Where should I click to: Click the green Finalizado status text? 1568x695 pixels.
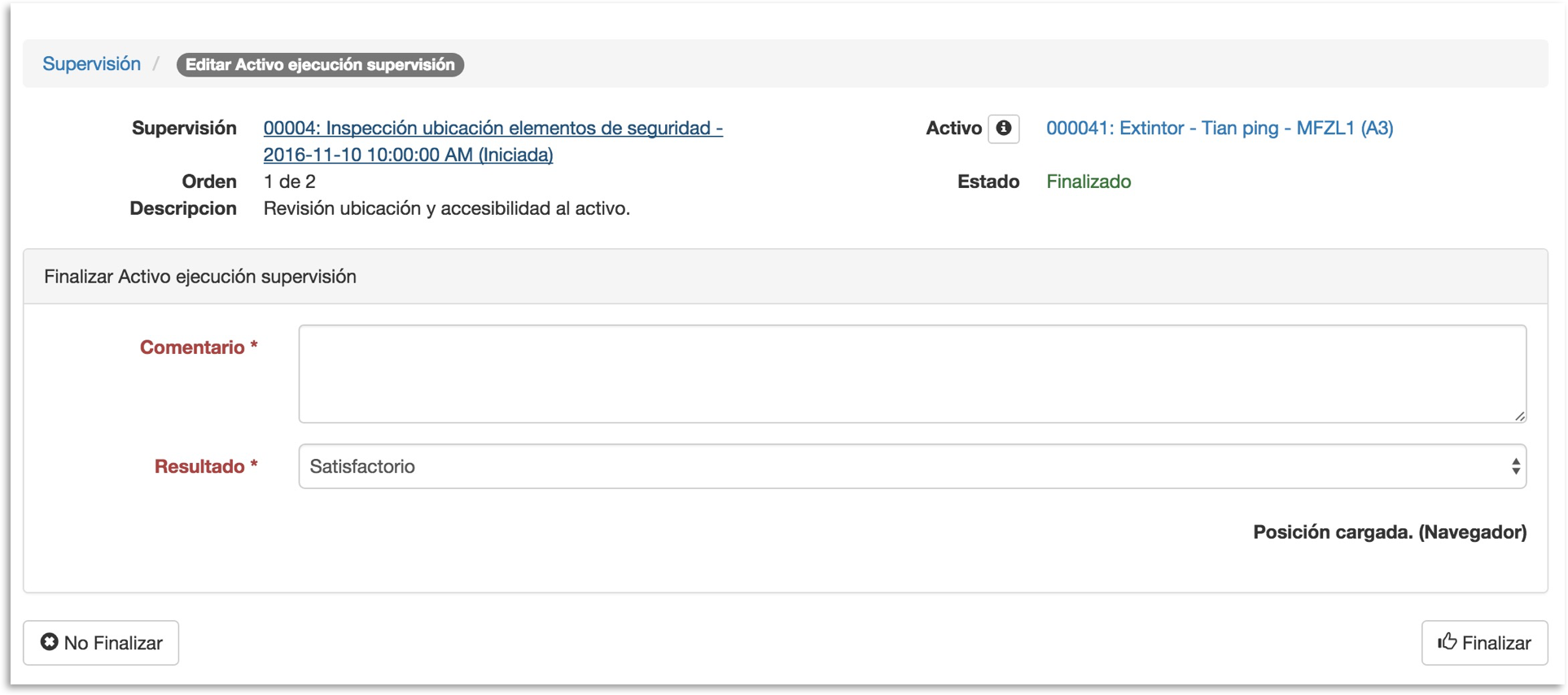coord(1088,181)
